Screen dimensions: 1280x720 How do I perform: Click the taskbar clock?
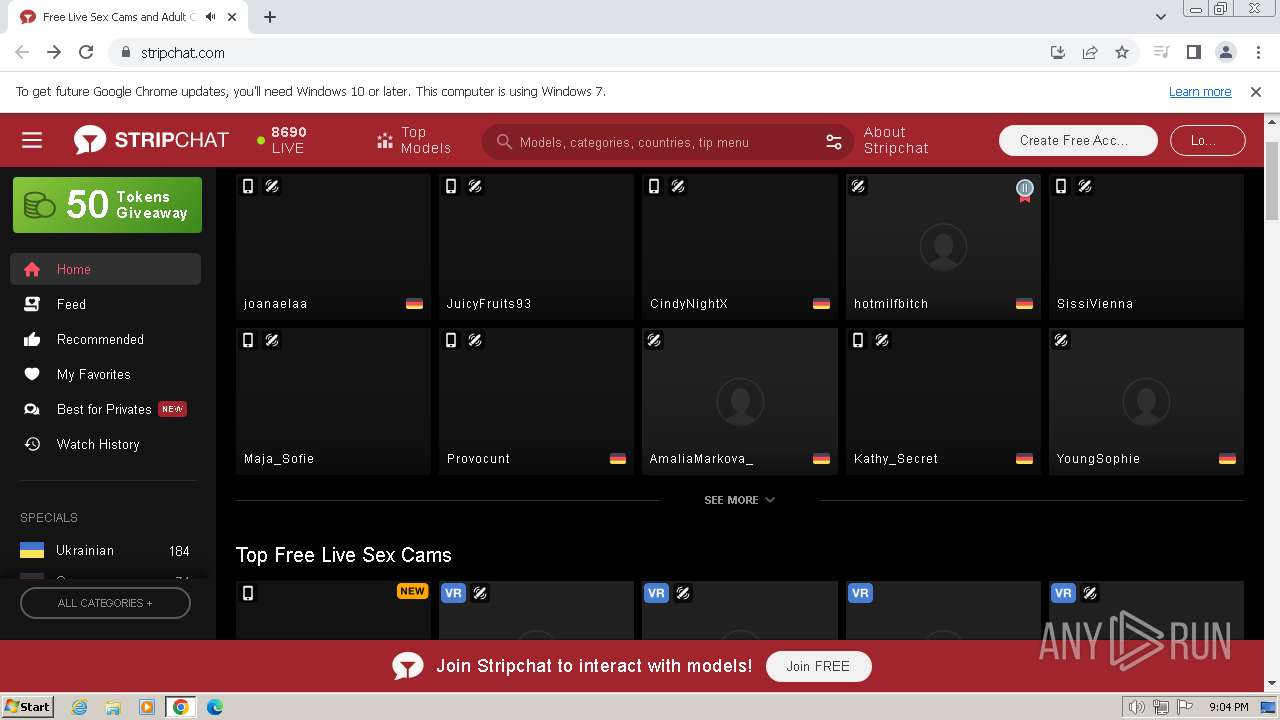[1228, 707]
